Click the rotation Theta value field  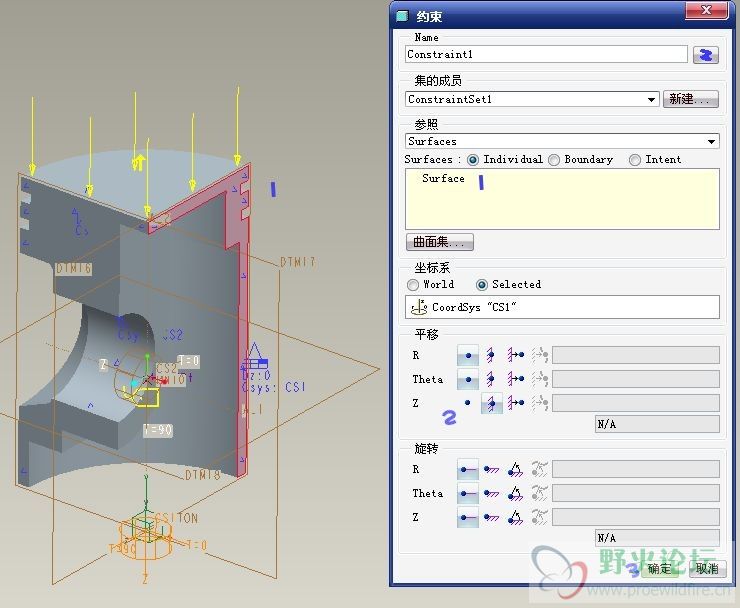636,493
